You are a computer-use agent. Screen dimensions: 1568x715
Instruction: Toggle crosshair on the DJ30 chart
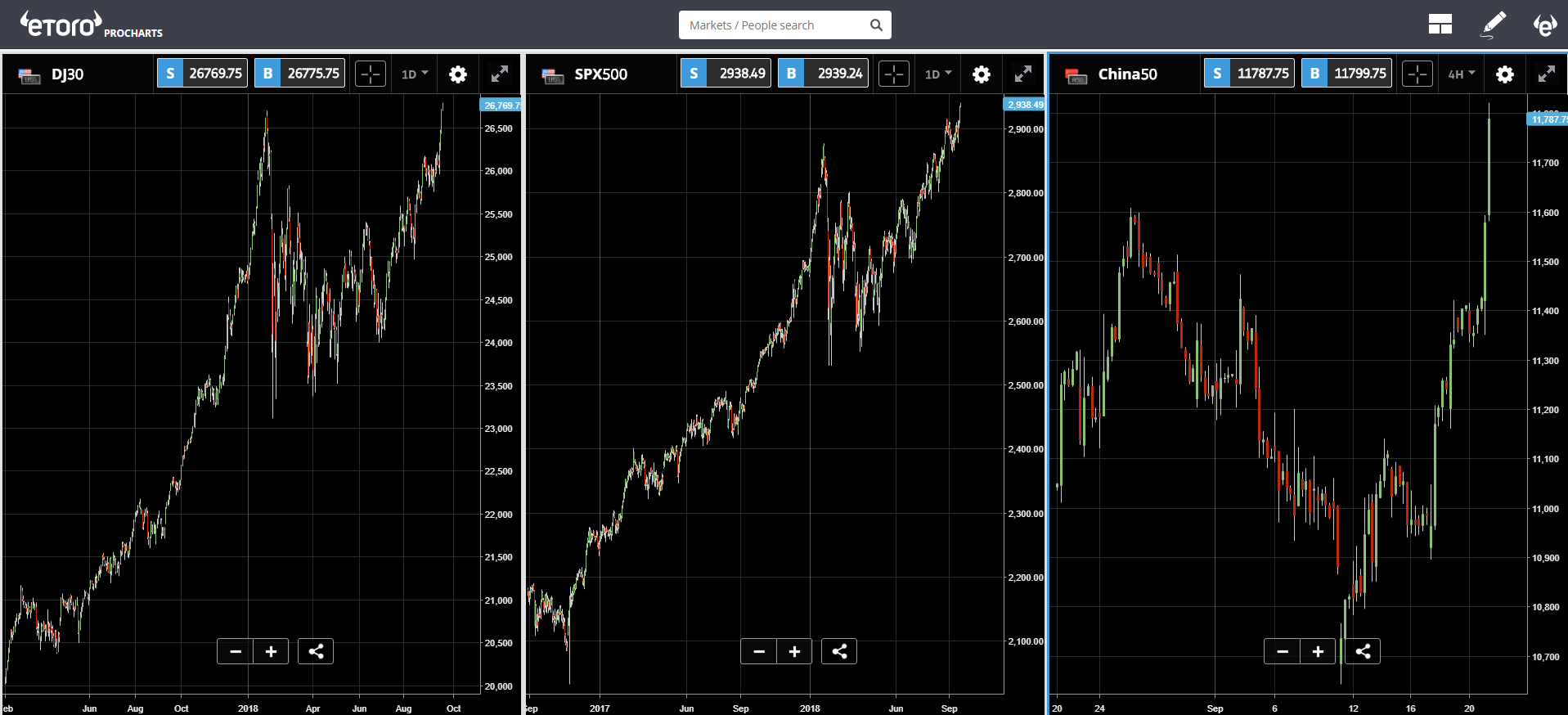(371, 74)
